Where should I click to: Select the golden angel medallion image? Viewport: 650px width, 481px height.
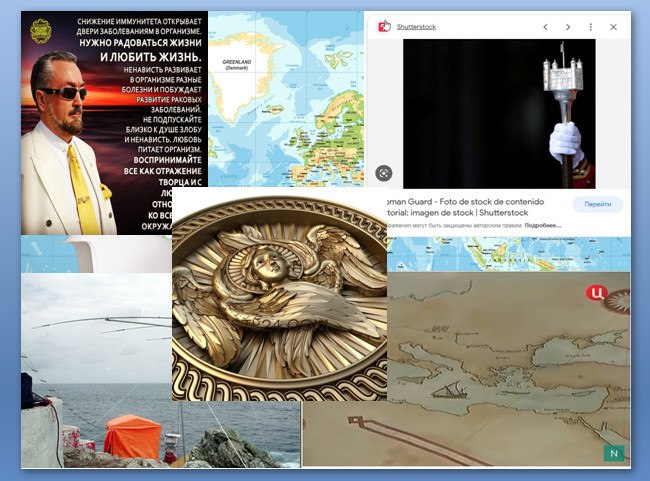click(x=279, y=294)
